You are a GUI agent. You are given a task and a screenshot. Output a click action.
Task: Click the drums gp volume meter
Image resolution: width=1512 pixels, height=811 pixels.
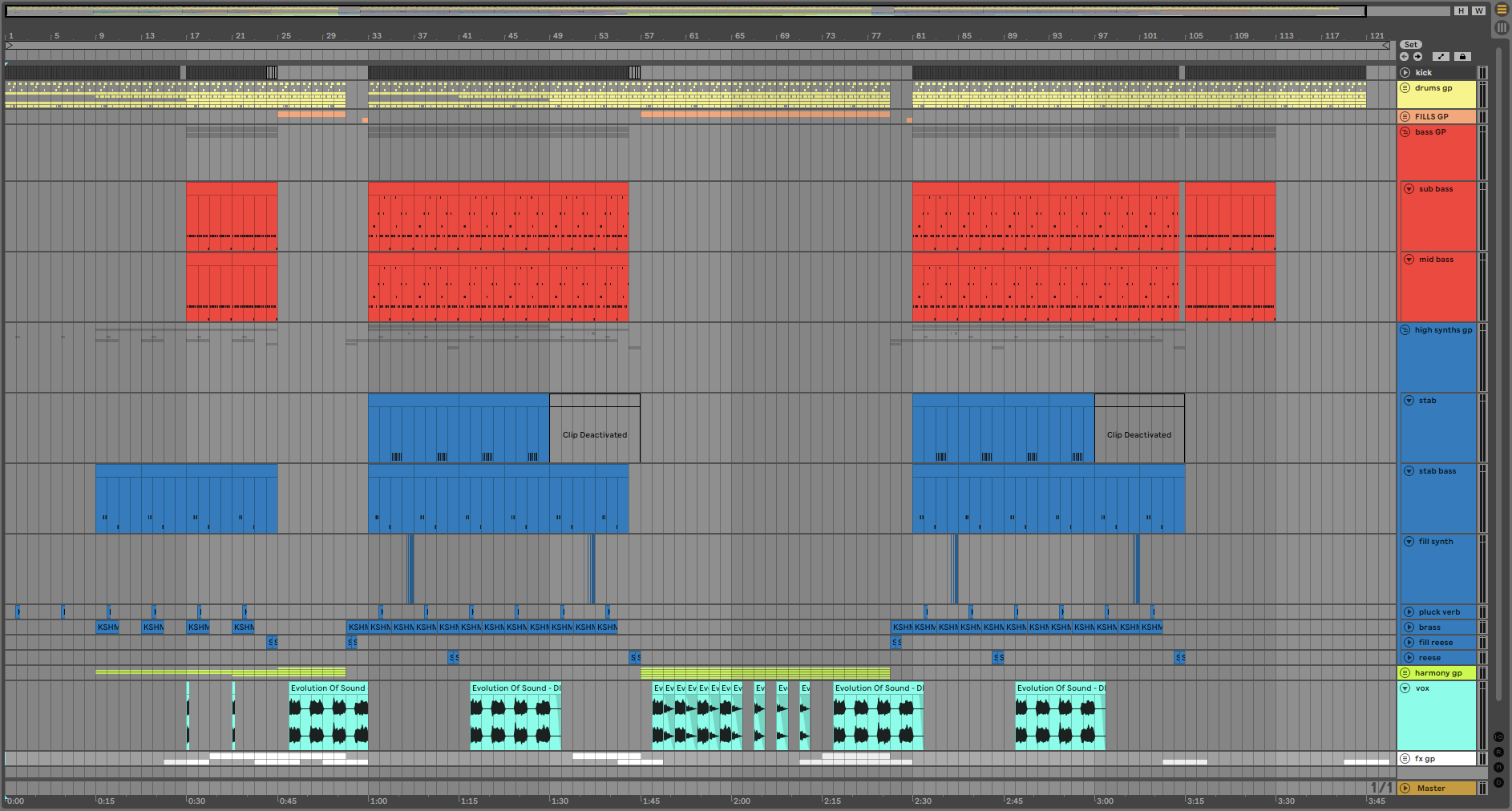1482,95
